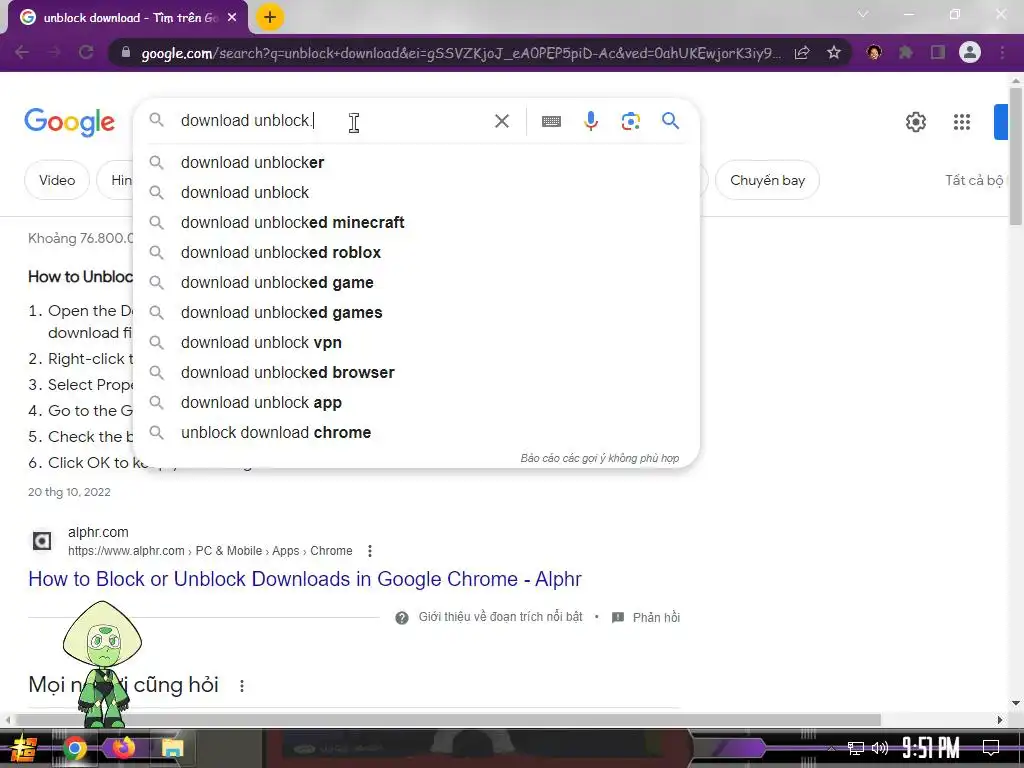Open the volume control in system tray
The width and height of the screenshot is (1024, 768).
click(880, 748)
